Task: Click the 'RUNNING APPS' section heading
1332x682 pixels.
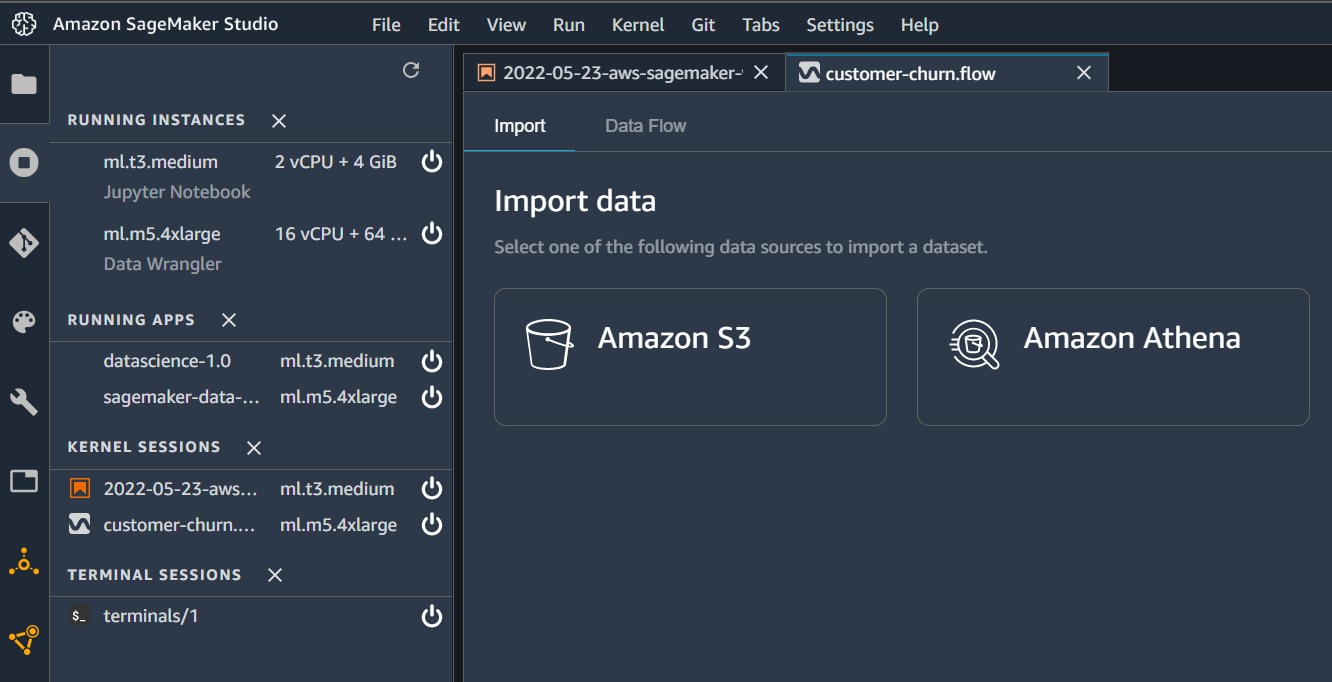Action: [x=131, y=320]
